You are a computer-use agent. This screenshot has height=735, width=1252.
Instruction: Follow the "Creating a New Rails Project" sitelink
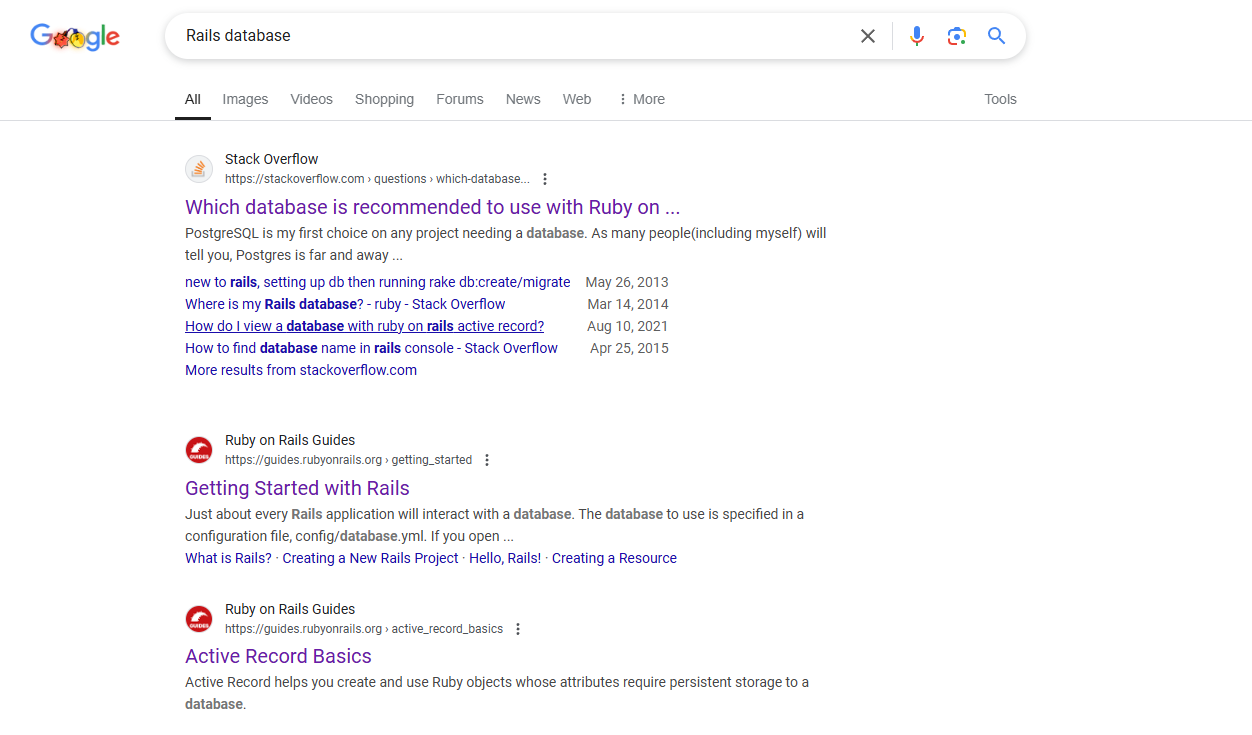tap(370, 558)
